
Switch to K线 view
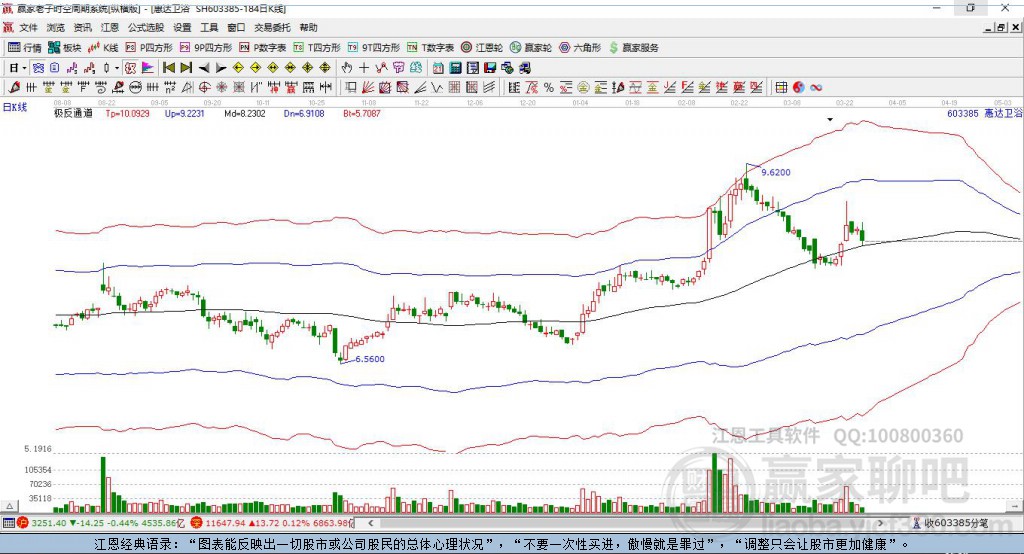103,48
